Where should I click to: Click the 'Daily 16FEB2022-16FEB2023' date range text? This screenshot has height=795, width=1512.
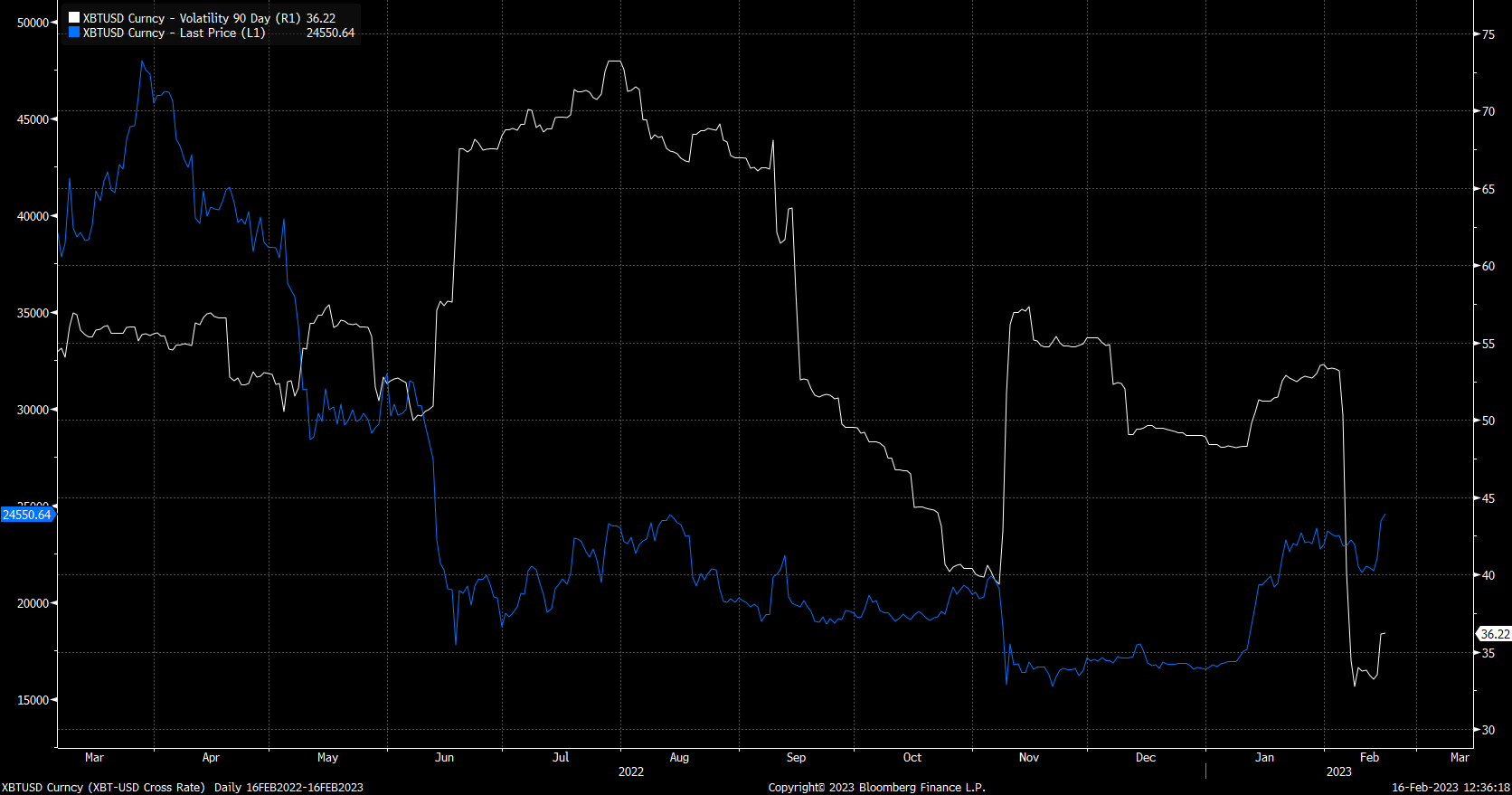click(288, 788)
